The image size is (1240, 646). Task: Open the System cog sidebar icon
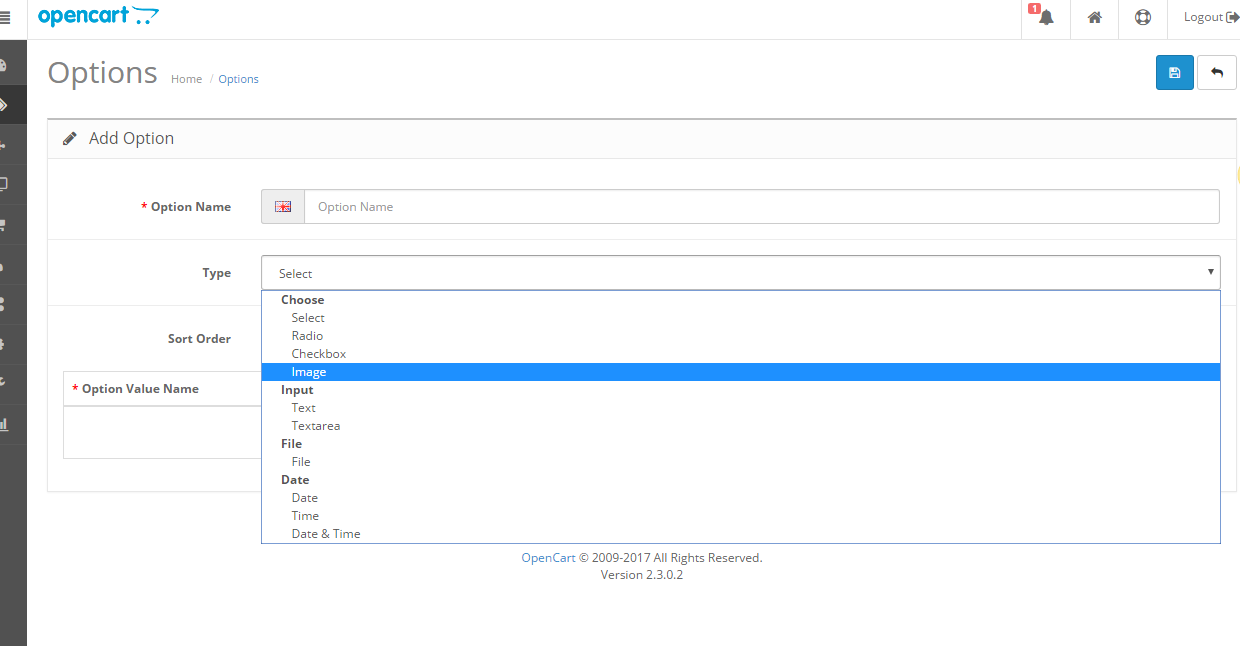pyautogui.click(x=3, y=344)
